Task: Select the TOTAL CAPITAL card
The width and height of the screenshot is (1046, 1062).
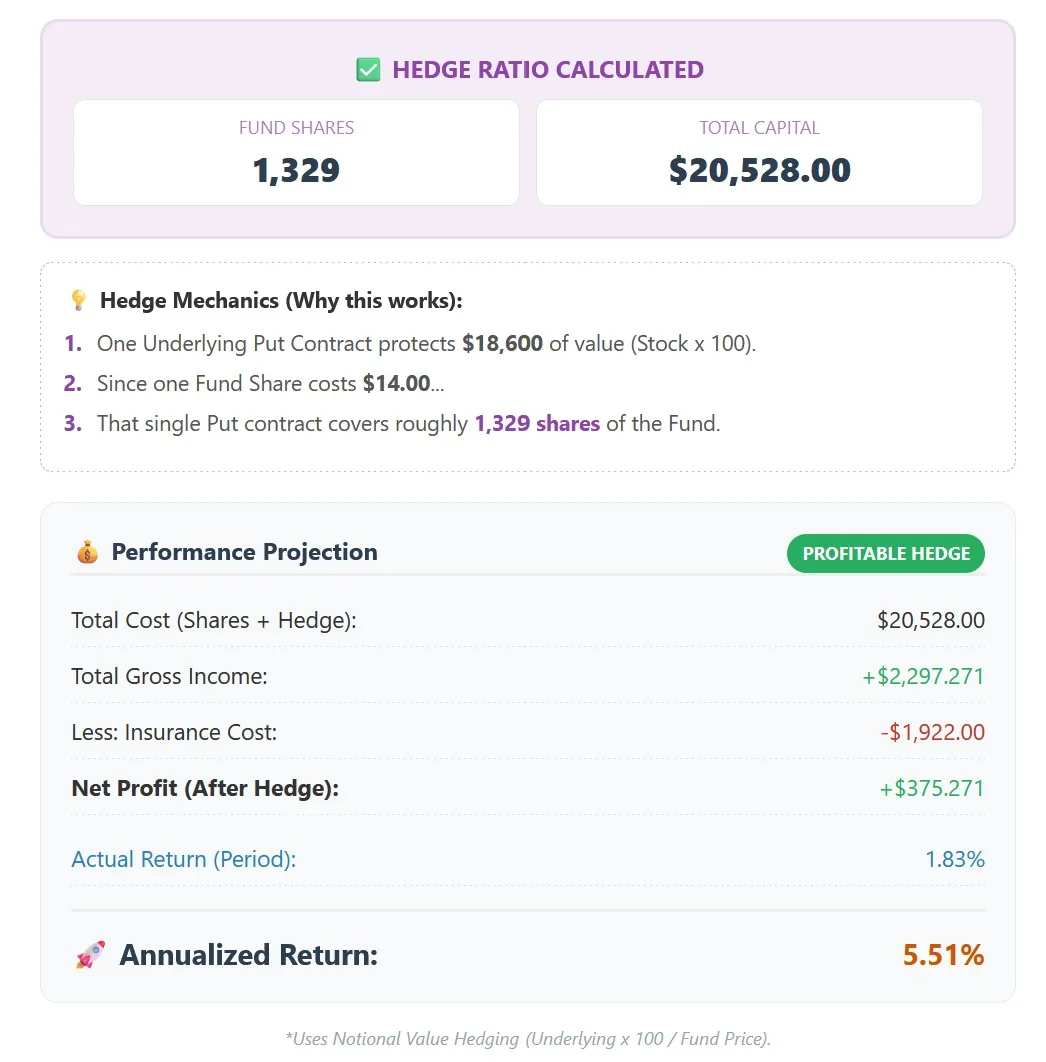Action: (759, 152)
